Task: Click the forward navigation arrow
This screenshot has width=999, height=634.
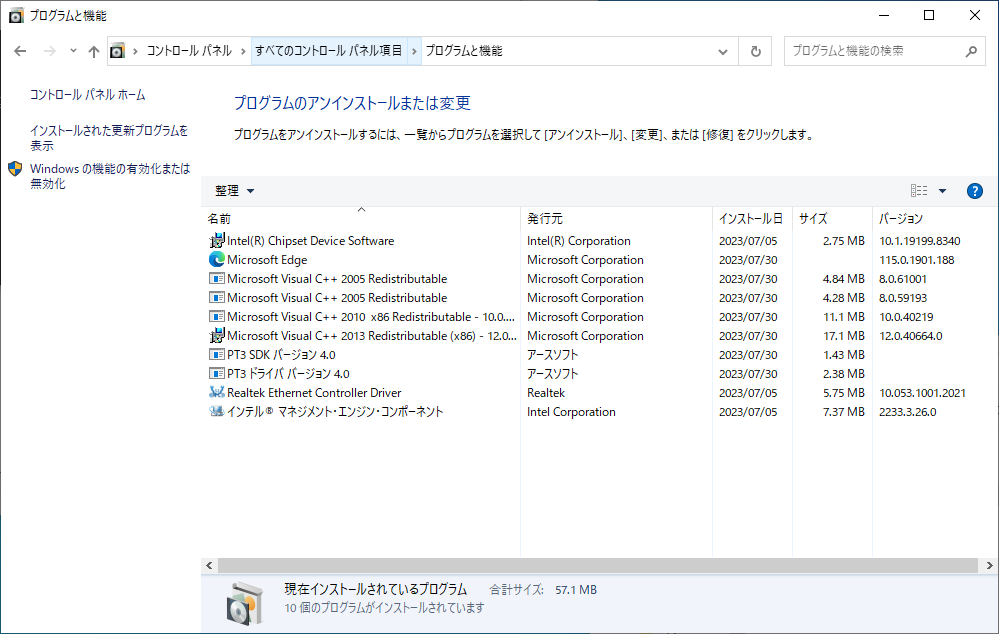Action: click(x=50, y=51)
